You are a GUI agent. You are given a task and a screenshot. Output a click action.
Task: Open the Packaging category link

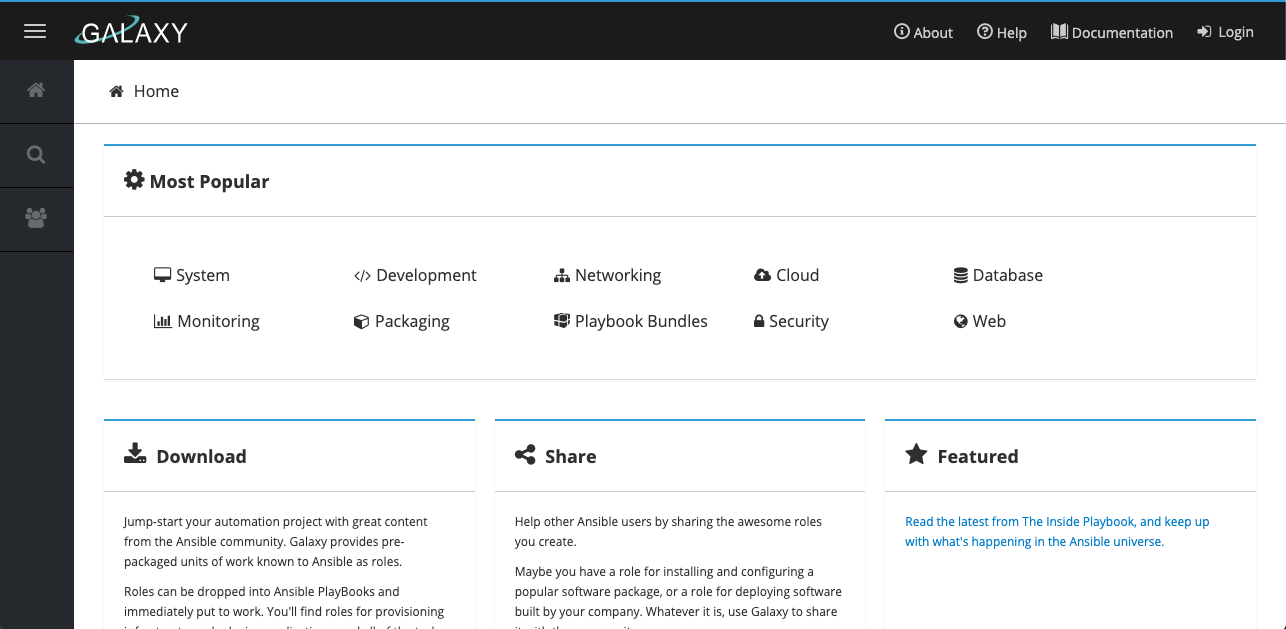click(402, 321)
